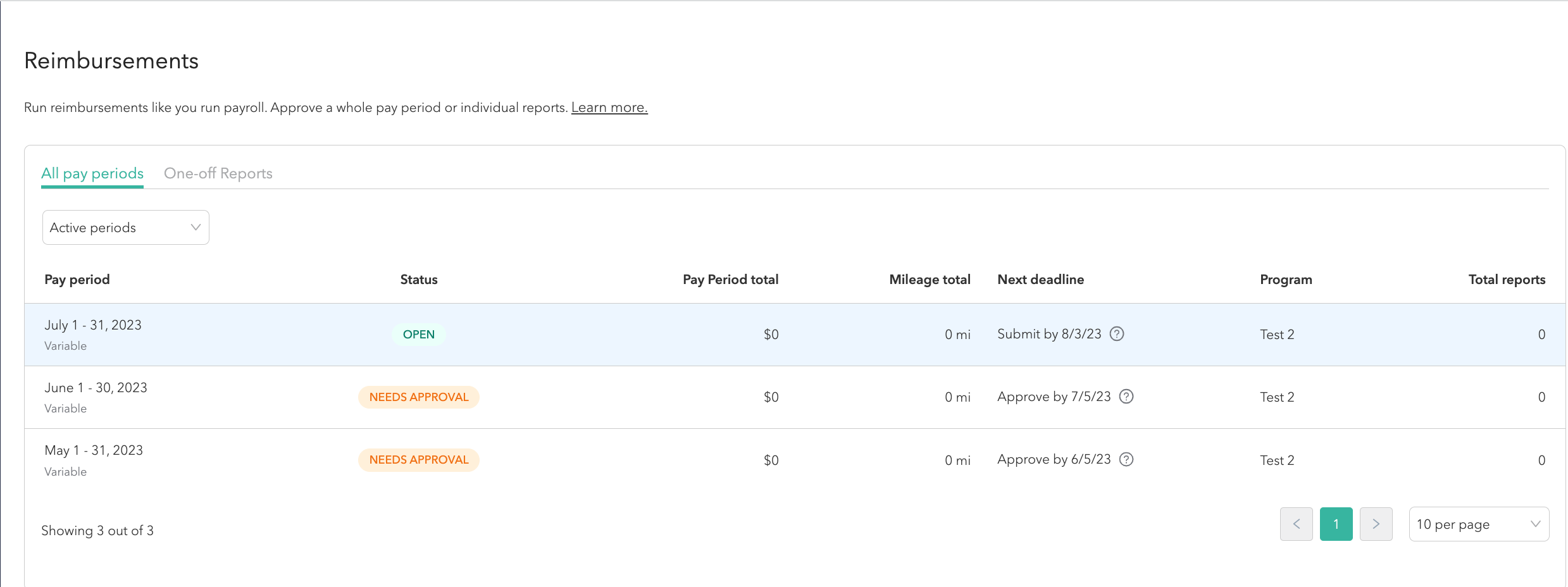
Task: Click help icon beside Submit by 8/3/23
Action: click(x=1117, y=334)
